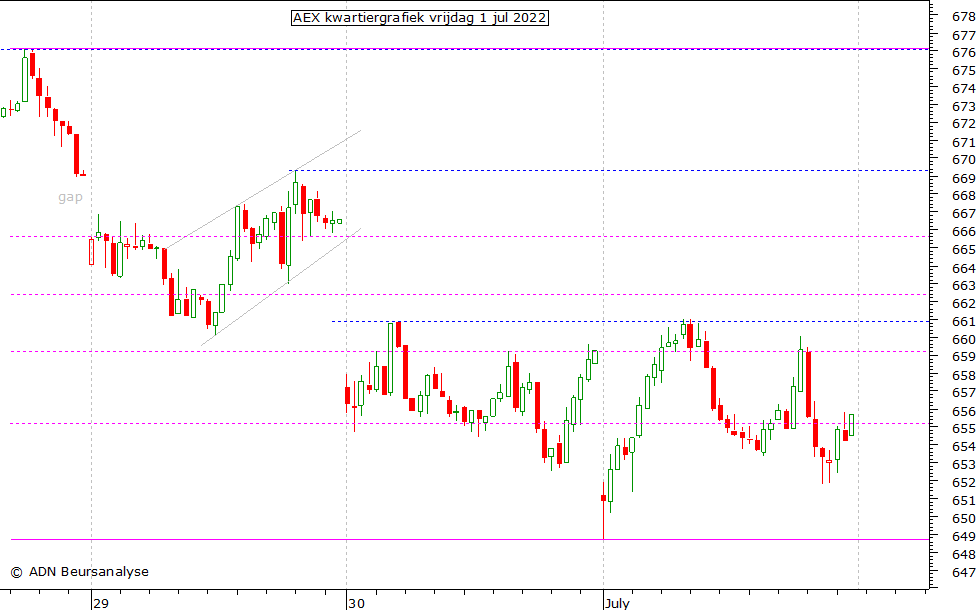Image resolution: width=980 pixels, height=610 pixels.
Task: Click the 676 price level on the axis
Action: coord(963,52)
